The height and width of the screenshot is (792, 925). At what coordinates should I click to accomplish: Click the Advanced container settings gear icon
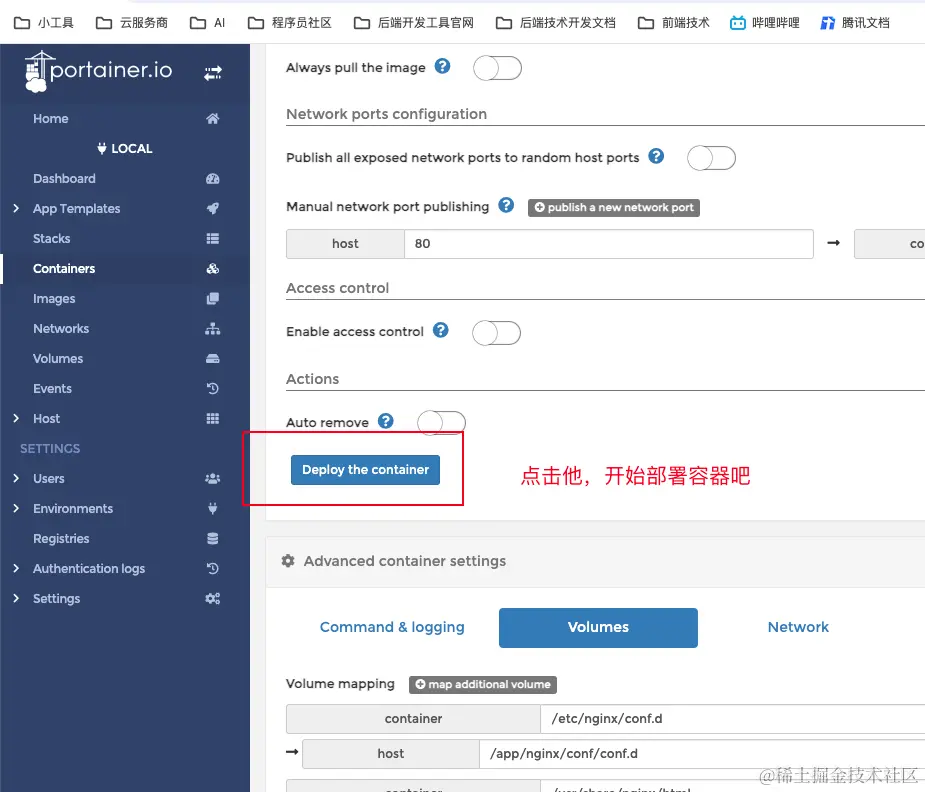(x=288, y=561)
